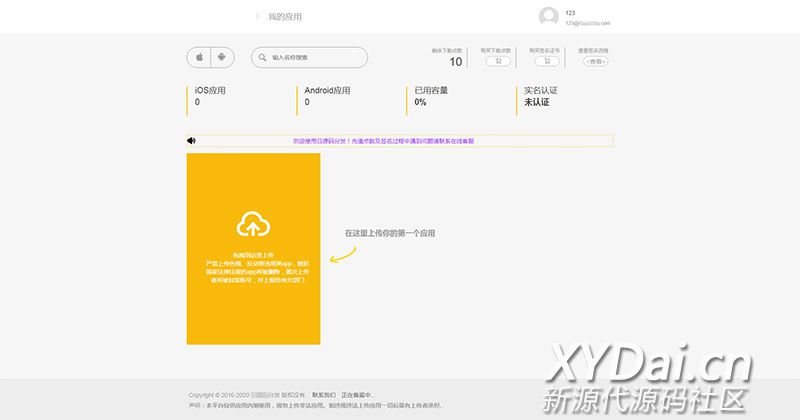Click the yellow upload area notice text
This screenshot has width=800, height=420.
pos(257,267)
